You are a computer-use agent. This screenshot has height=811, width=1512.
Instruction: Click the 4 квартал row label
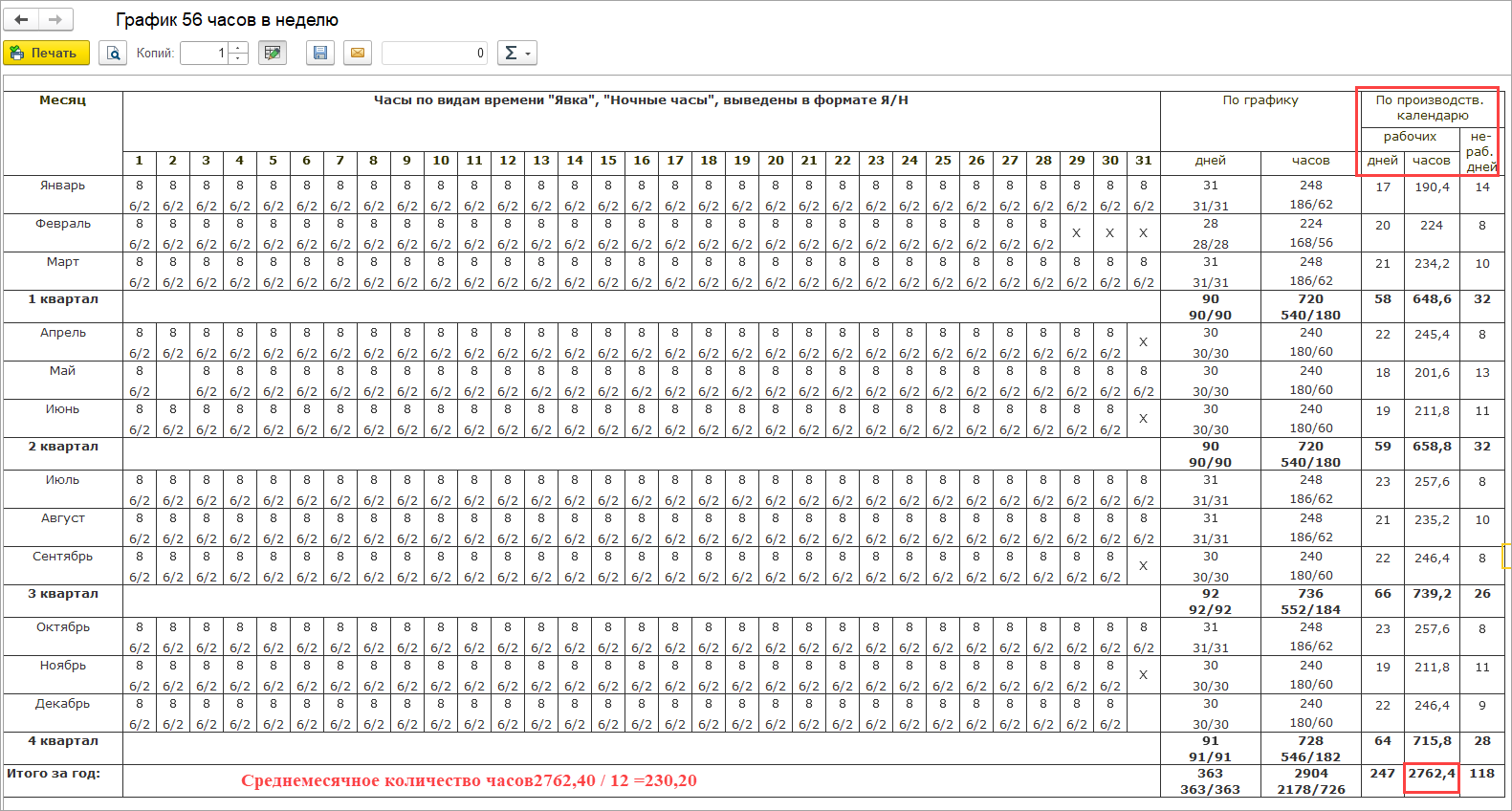[63, 741]
